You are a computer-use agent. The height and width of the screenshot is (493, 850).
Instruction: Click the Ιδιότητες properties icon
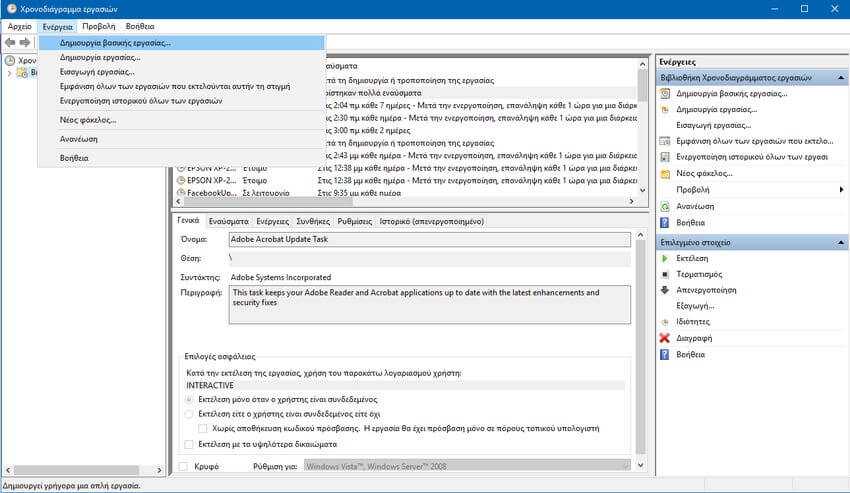coord(665,322)
